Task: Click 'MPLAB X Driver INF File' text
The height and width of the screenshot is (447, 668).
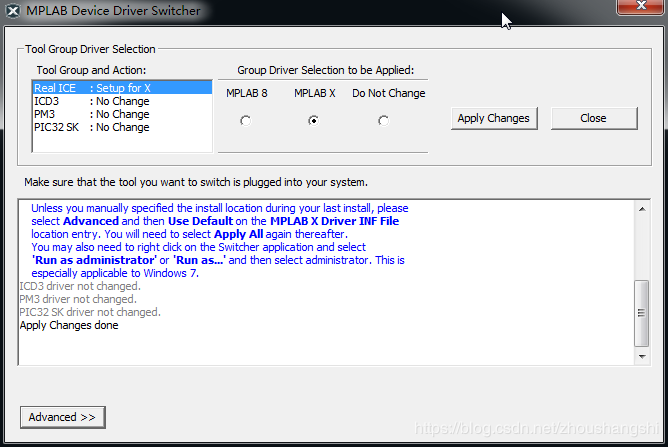Action: click(x=334, y=221)
